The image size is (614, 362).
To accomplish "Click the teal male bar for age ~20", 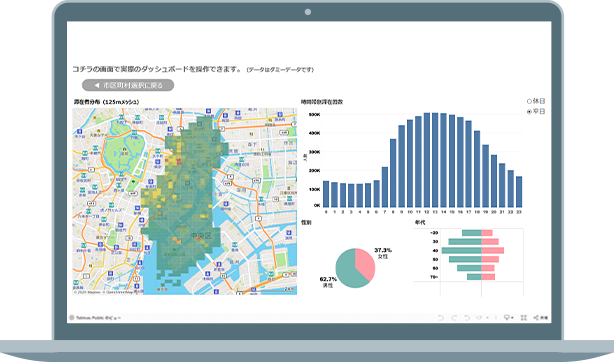I will [471, 233].
